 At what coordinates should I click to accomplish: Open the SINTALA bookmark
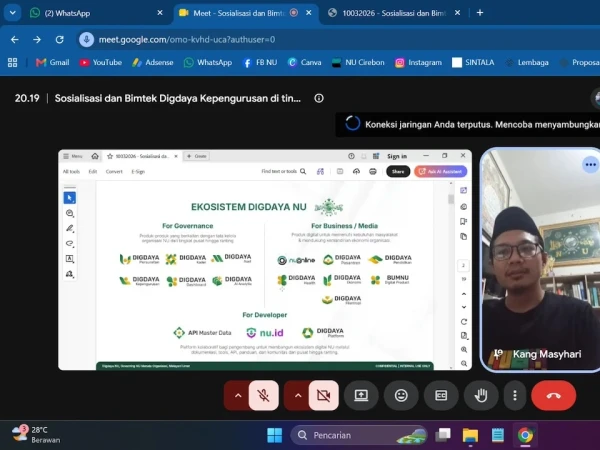tap(473, 62)
